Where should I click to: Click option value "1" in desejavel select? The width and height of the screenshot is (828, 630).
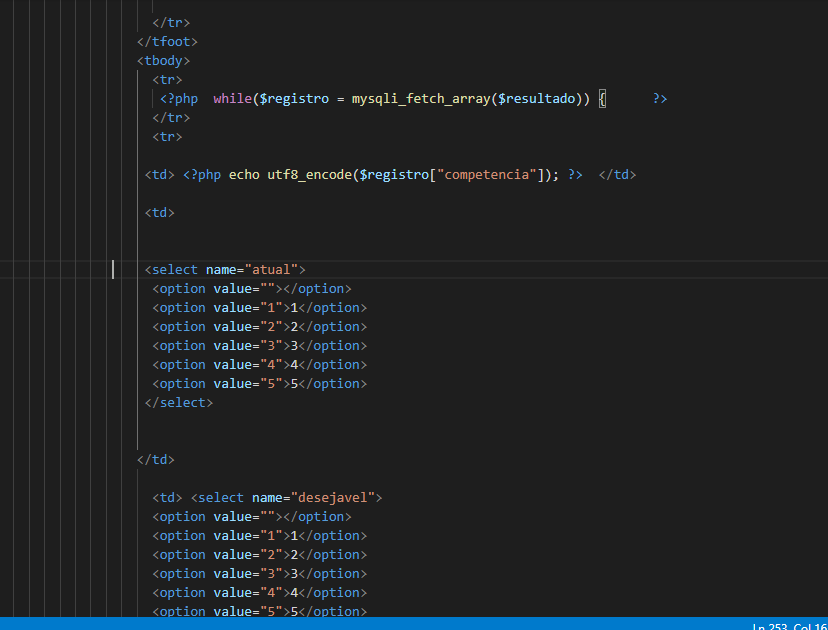click(x=259, y=536)
